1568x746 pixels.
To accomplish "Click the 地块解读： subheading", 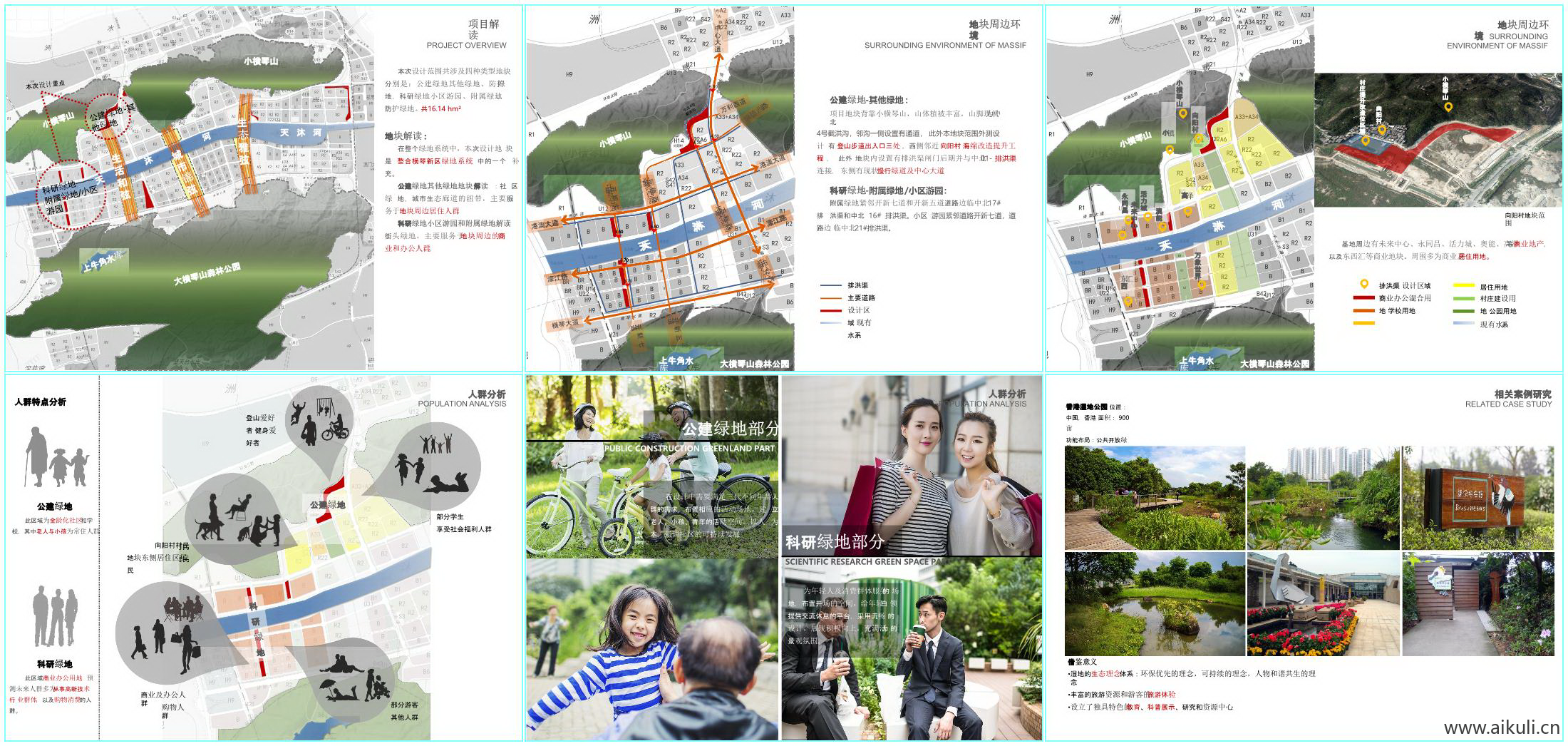I will tap(406, 136).
